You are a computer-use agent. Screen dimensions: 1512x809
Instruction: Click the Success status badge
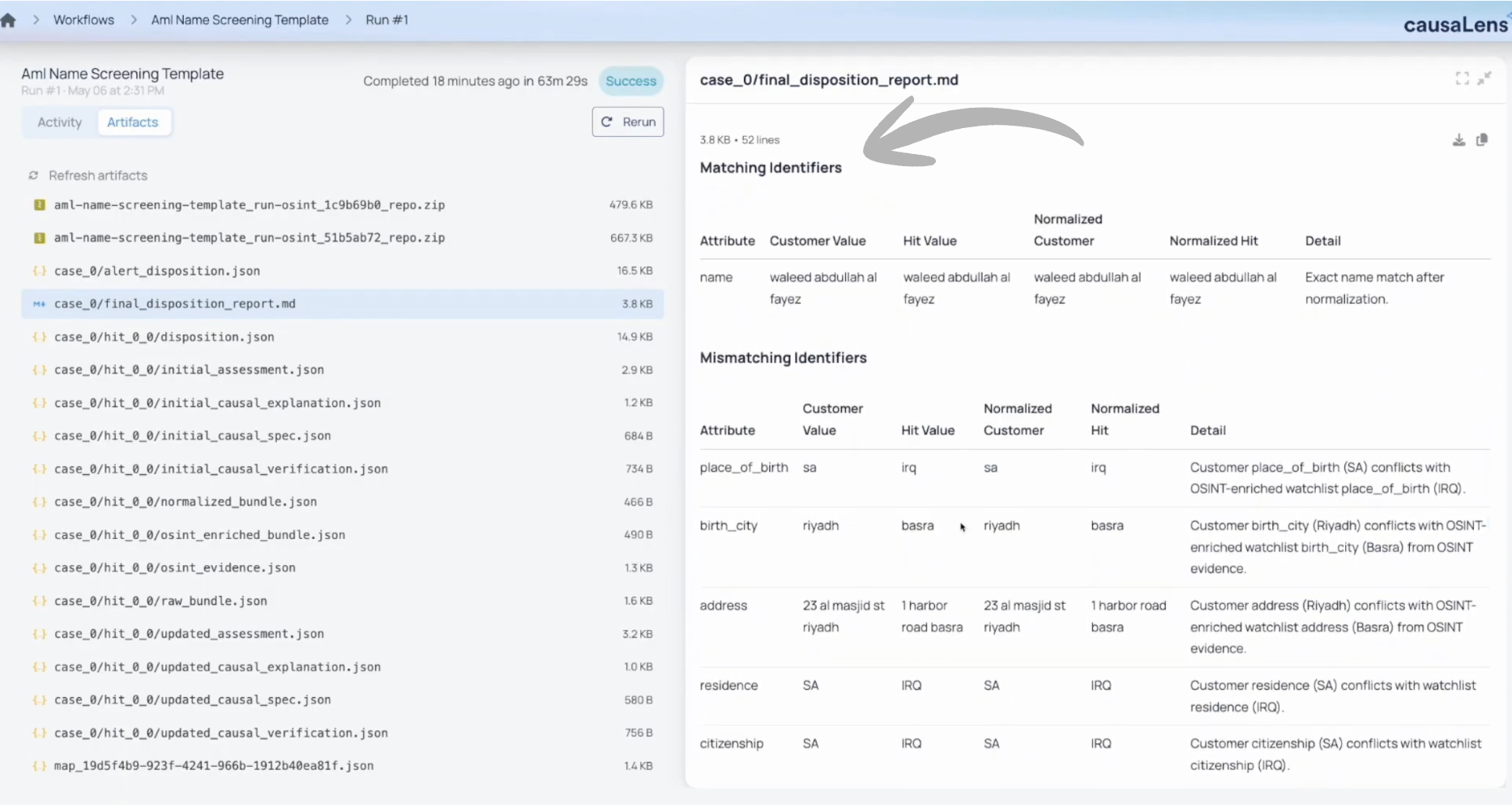click(x=631, y=81)
